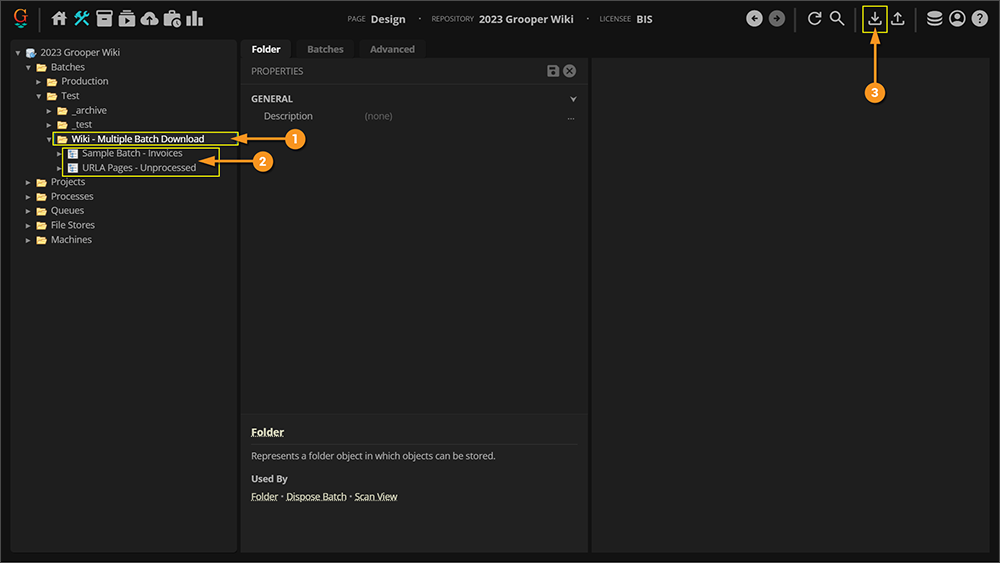Expand the _archive folder node
This screenshot has width=1000, height=563.
[49, 110]
